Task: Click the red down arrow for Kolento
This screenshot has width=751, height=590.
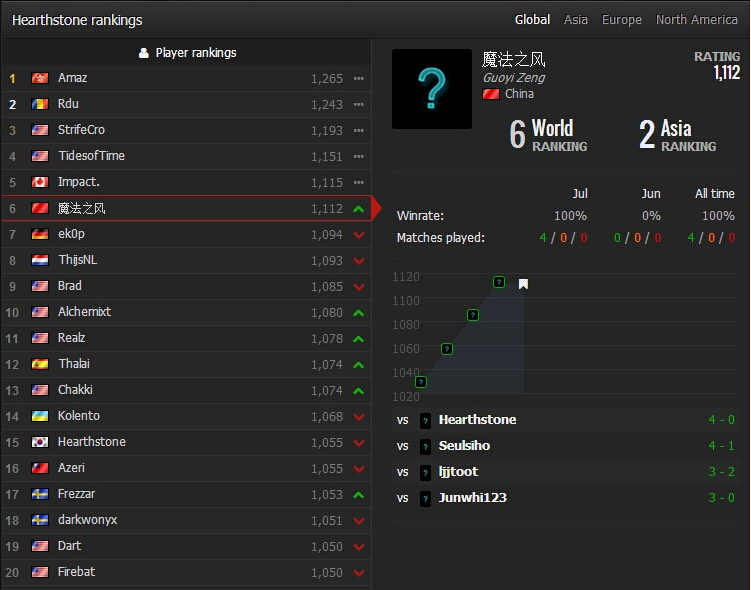Action: (x=359, y=417)
